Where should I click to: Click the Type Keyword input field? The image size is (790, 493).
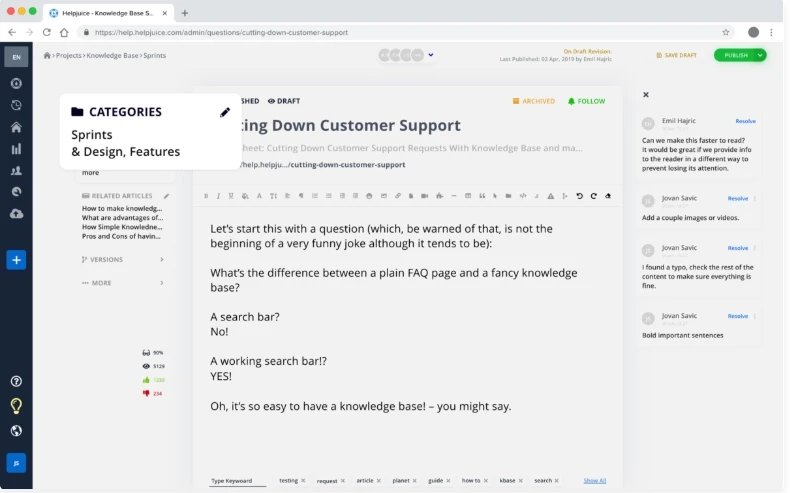(x=238, y=481)
